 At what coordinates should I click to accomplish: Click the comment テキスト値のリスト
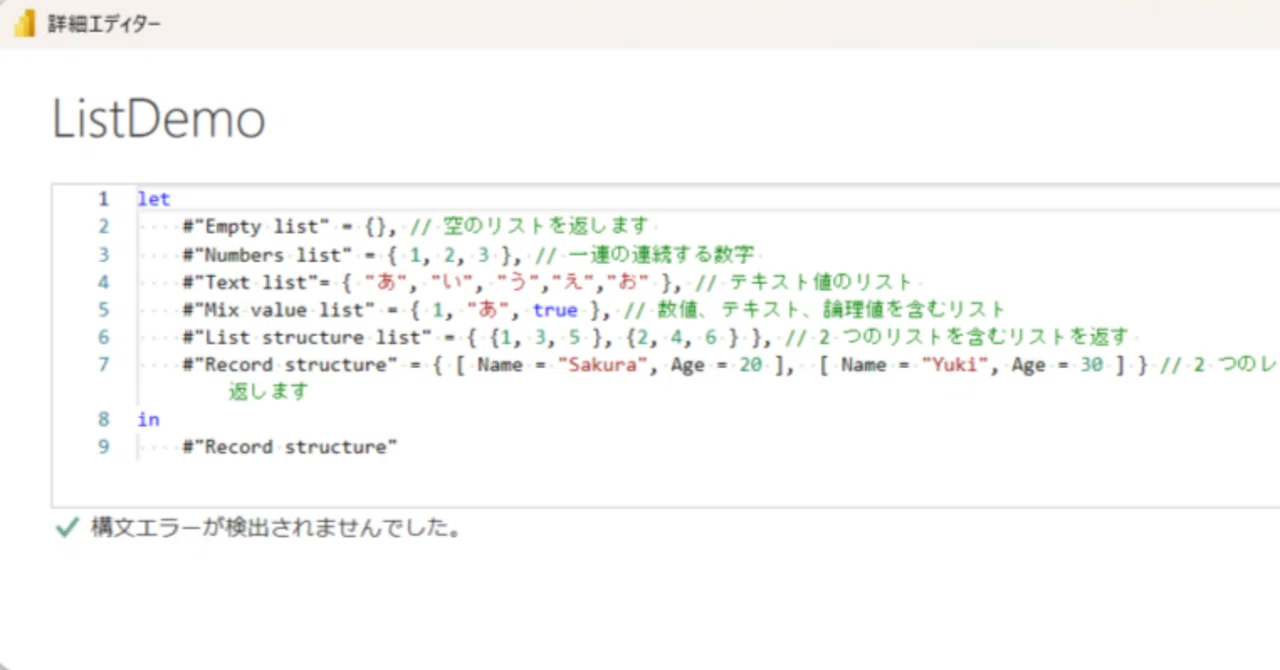click(x=804, y=283)
